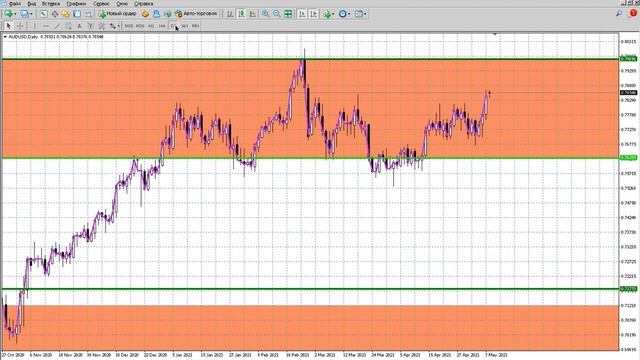Viewport: 640px width, 360px height.
Task: Open the Data Window
Action: (55, 14)
